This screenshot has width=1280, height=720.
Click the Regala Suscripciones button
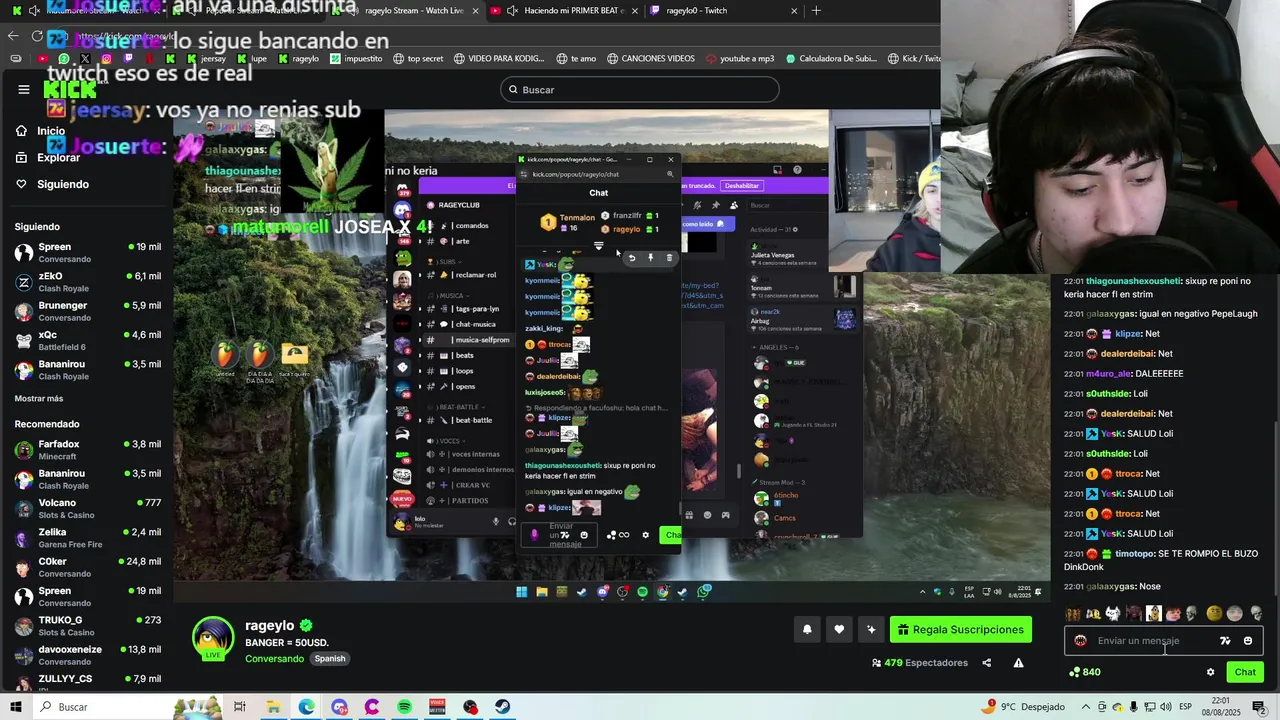[x=961, y=629]
